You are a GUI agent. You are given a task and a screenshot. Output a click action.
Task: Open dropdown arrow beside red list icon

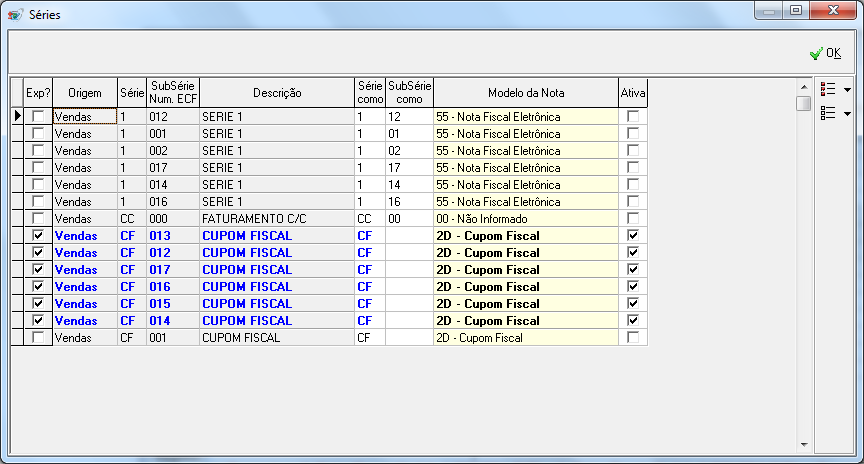[847, 89]
